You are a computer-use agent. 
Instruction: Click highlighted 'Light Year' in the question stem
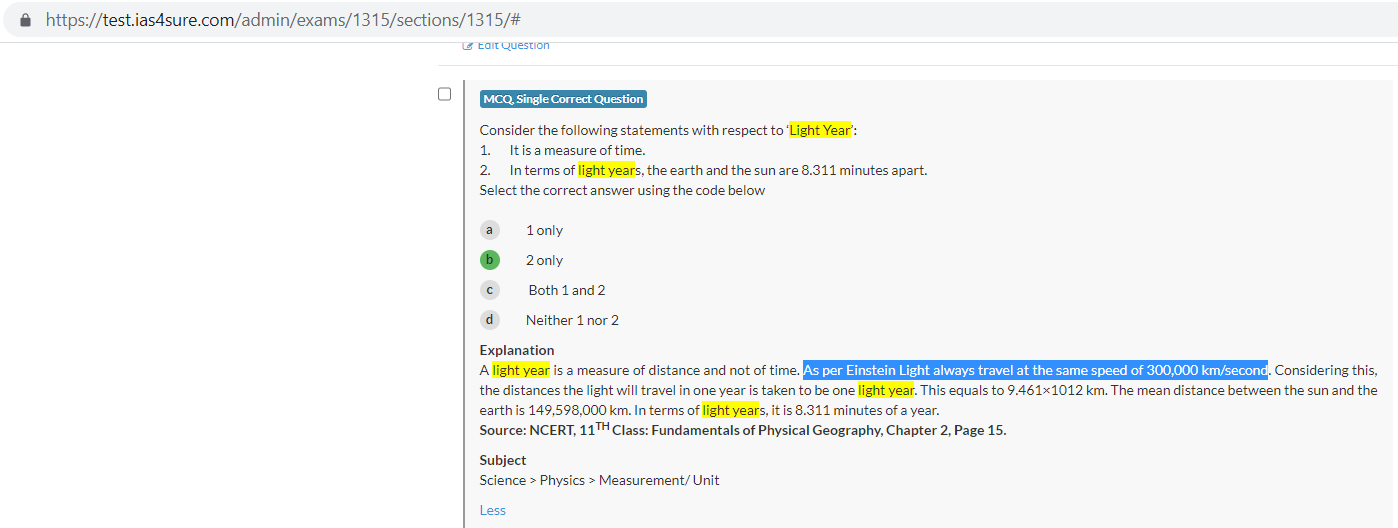[820, 130]
